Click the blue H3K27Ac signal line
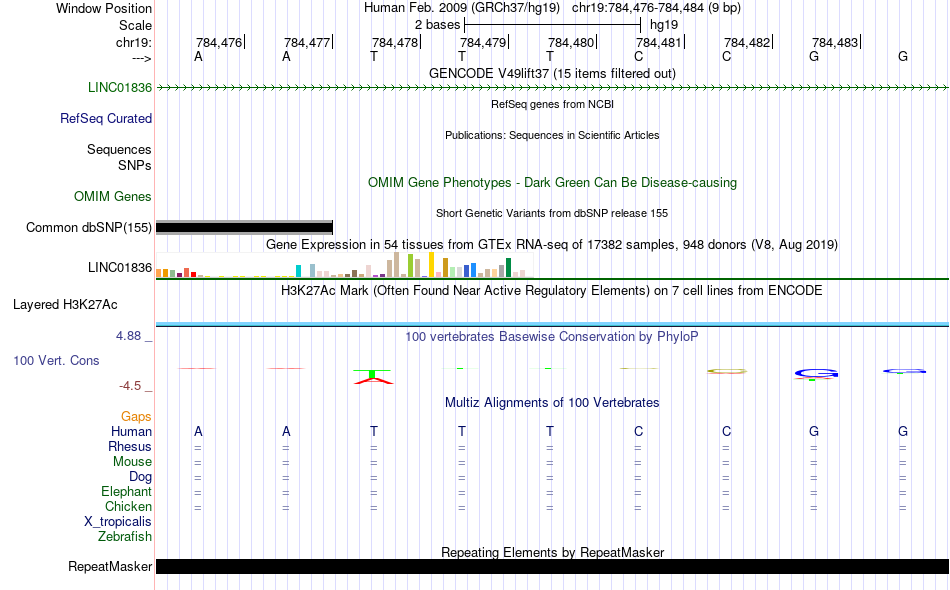Image resolution: width=950 pixels, height=590 pixels. coord(552,325)
